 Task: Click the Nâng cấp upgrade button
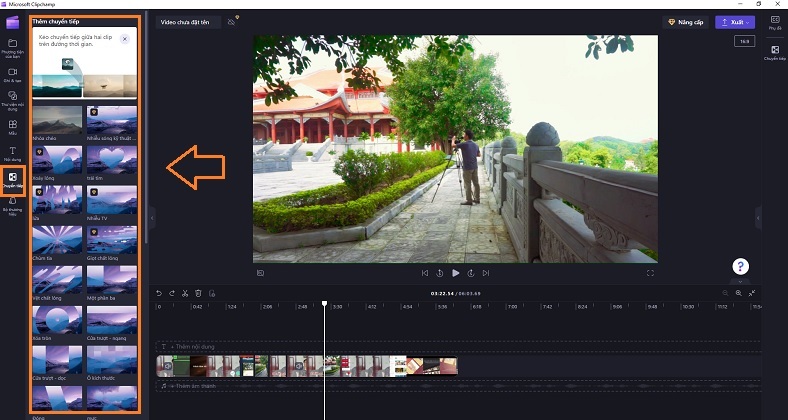click(x=685, y=22)
